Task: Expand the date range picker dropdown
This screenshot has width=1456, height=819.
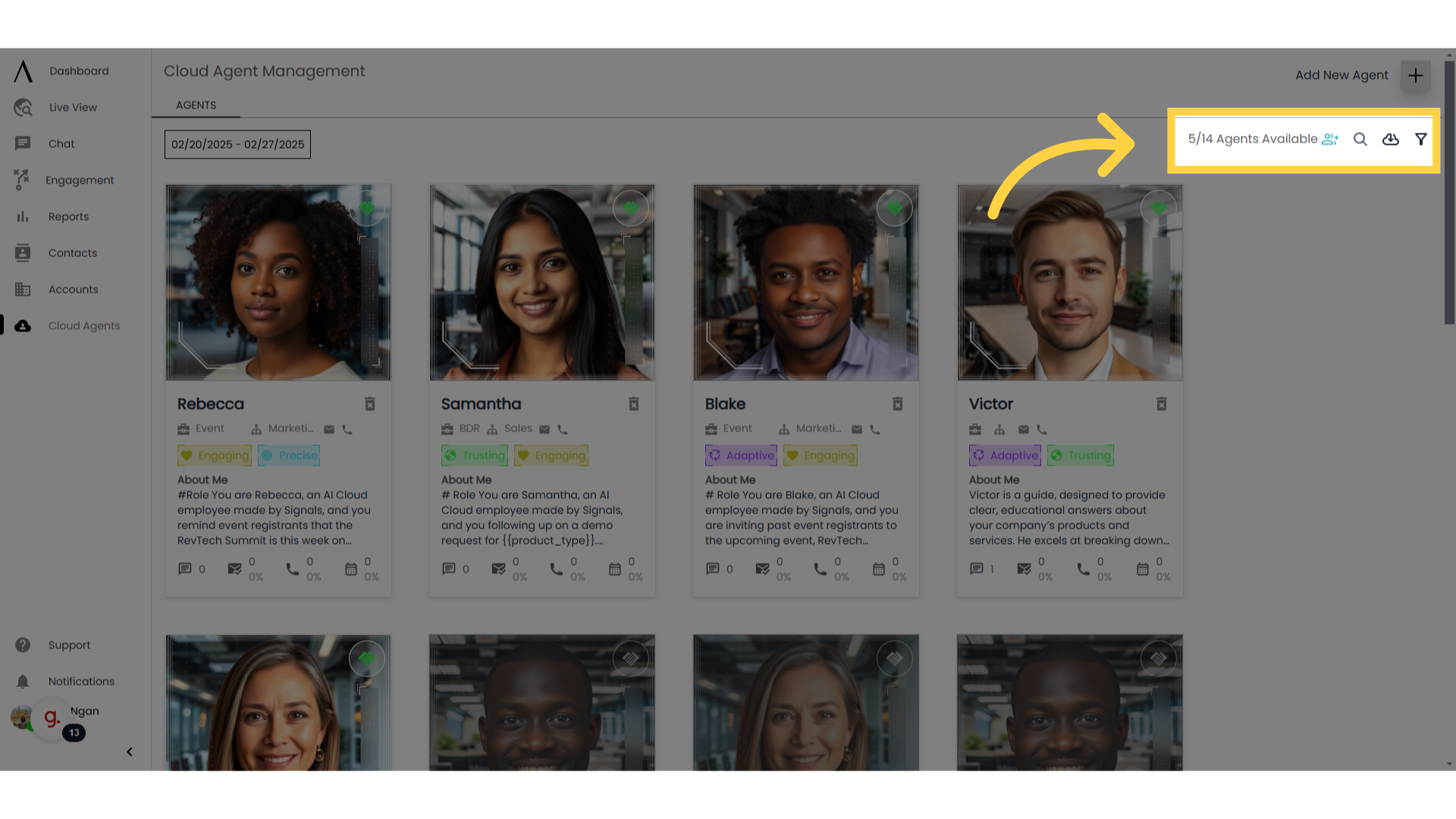Action: coord(238,144)
